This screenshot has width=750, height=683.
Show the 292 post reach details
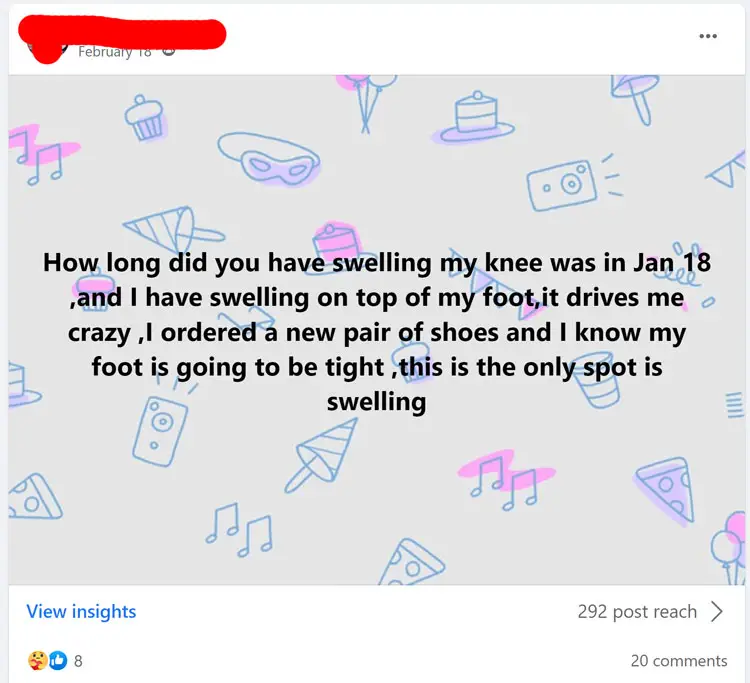pos(637,611)
